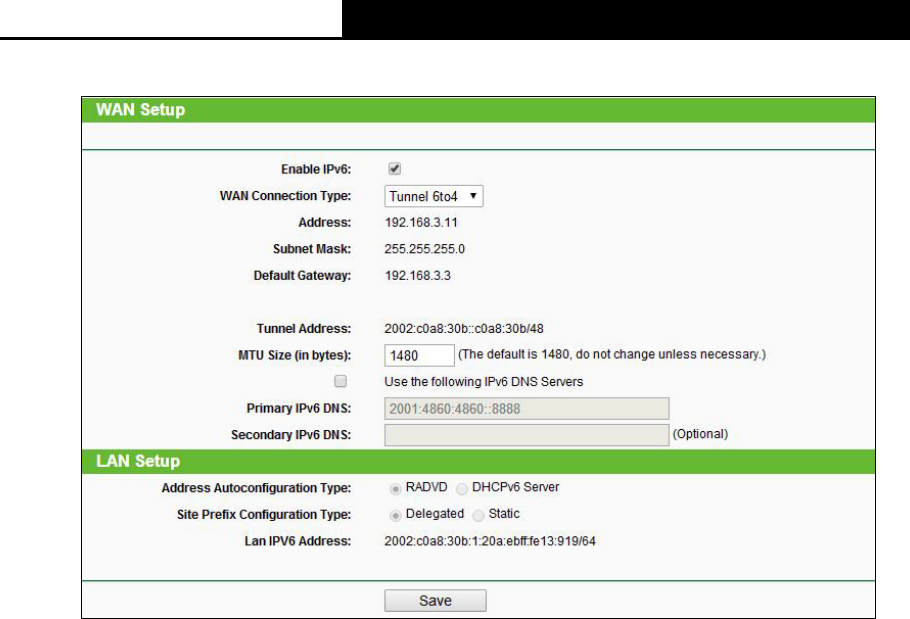The image size is (910, 619).
Task: Click the WAN Setup header
Action: tap(140, 110)
